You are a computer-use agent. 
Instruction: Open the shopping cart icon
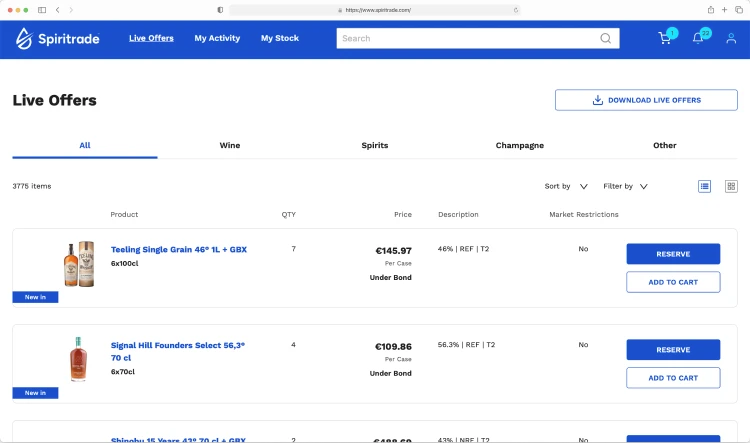[665, 39]
